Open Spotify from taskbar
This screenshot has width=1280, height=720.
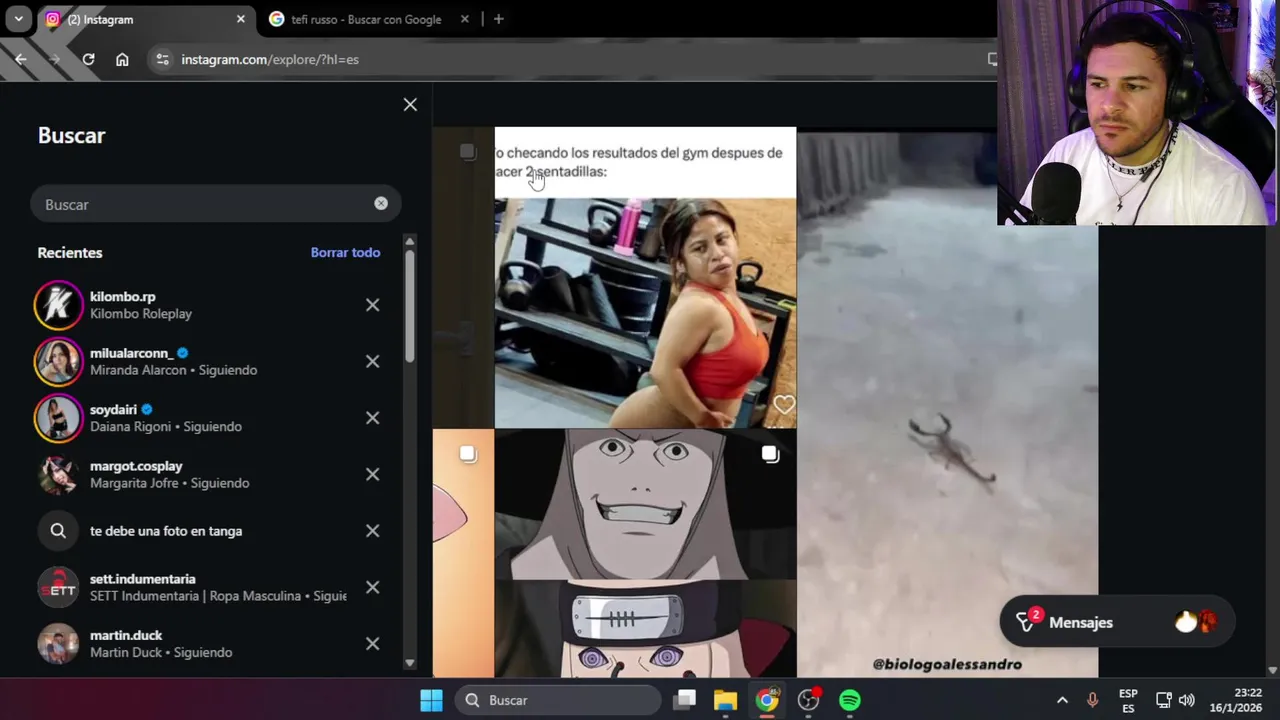(849, 700)
